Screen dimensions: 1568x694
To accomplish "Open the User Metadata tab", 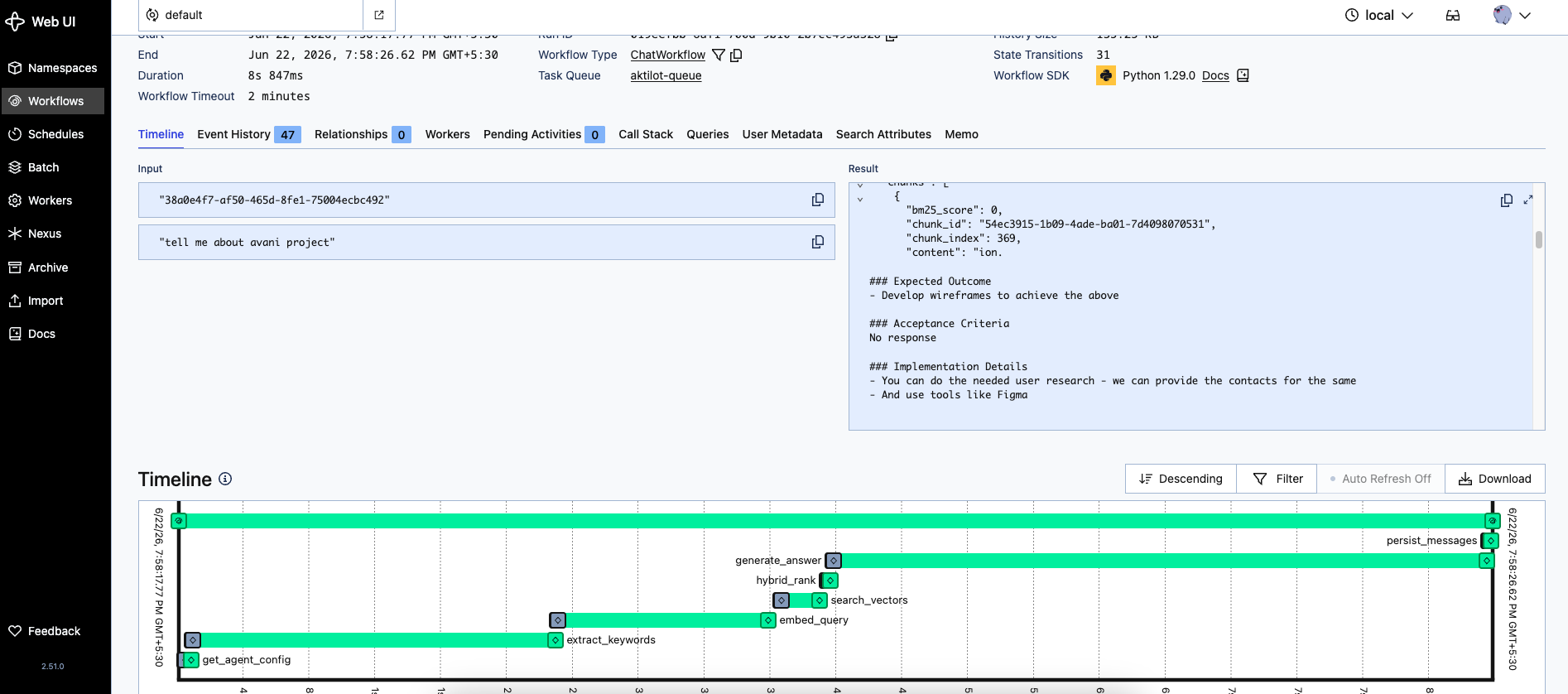I will pos(782,134).
